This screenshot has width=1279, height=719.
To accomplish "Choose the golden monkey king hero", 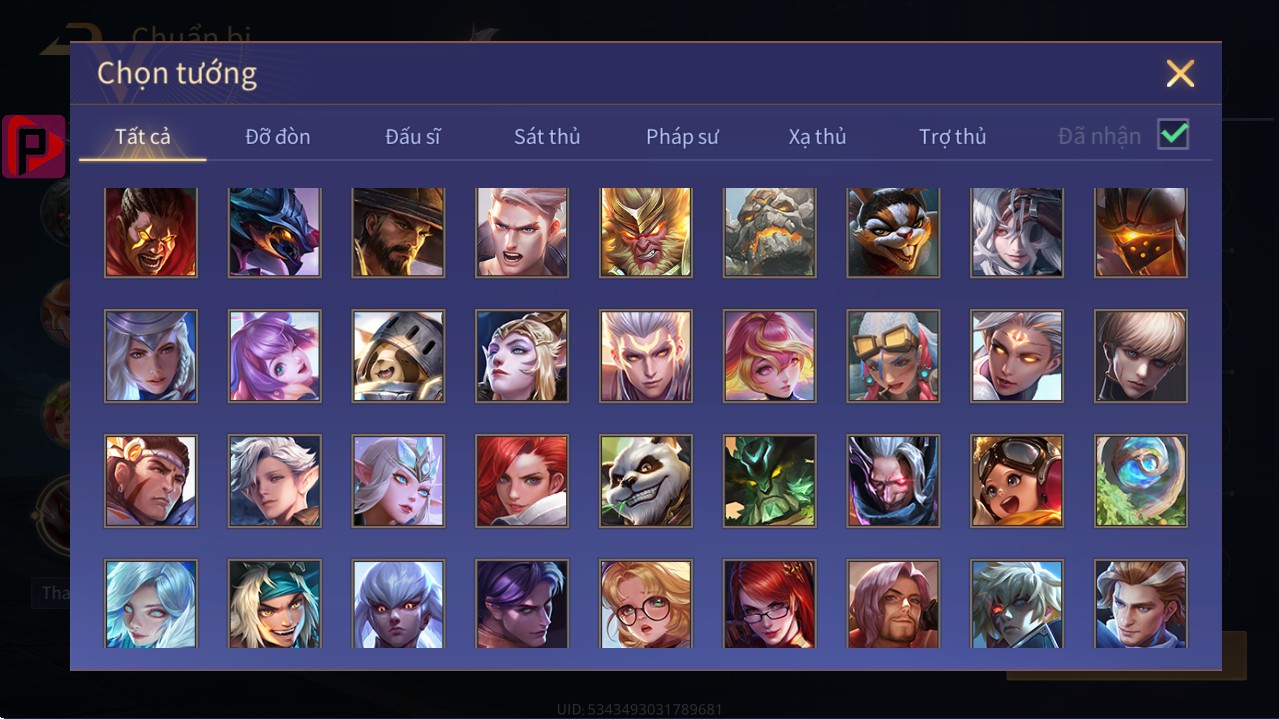I will [646, 232].
